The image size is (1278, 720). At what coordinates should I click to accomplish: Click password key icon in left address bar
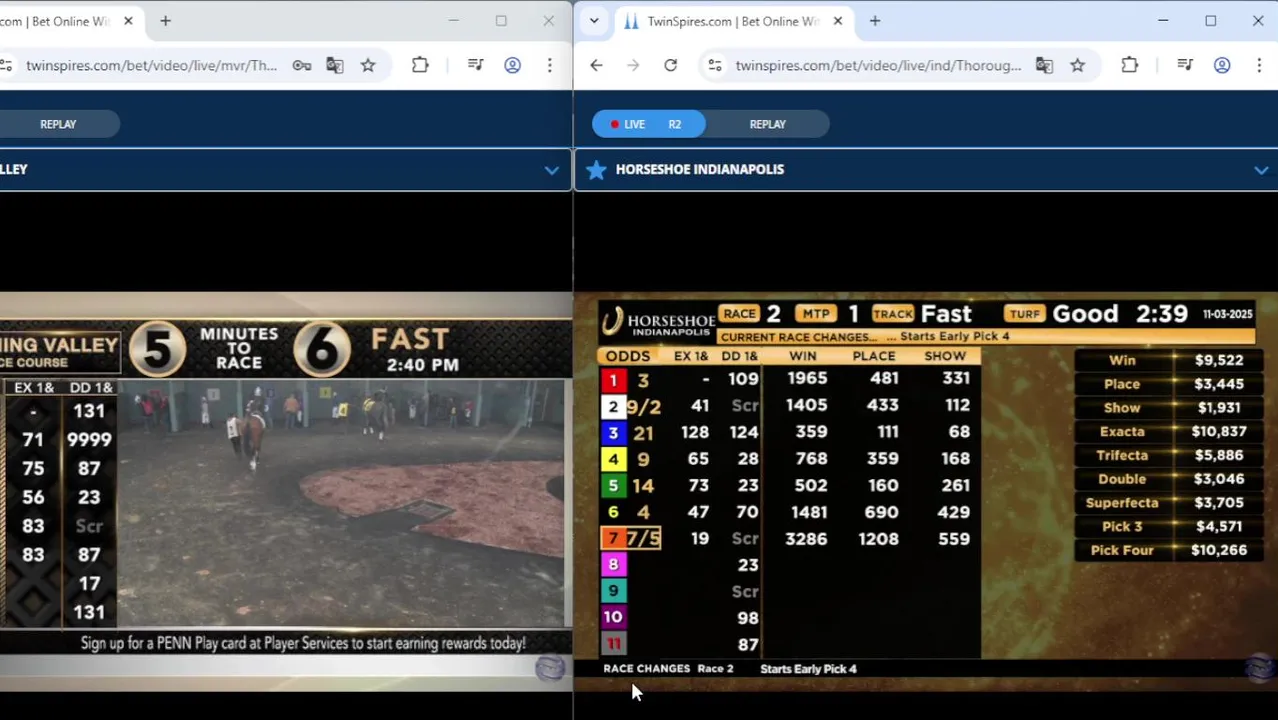[x=301, y=65]
